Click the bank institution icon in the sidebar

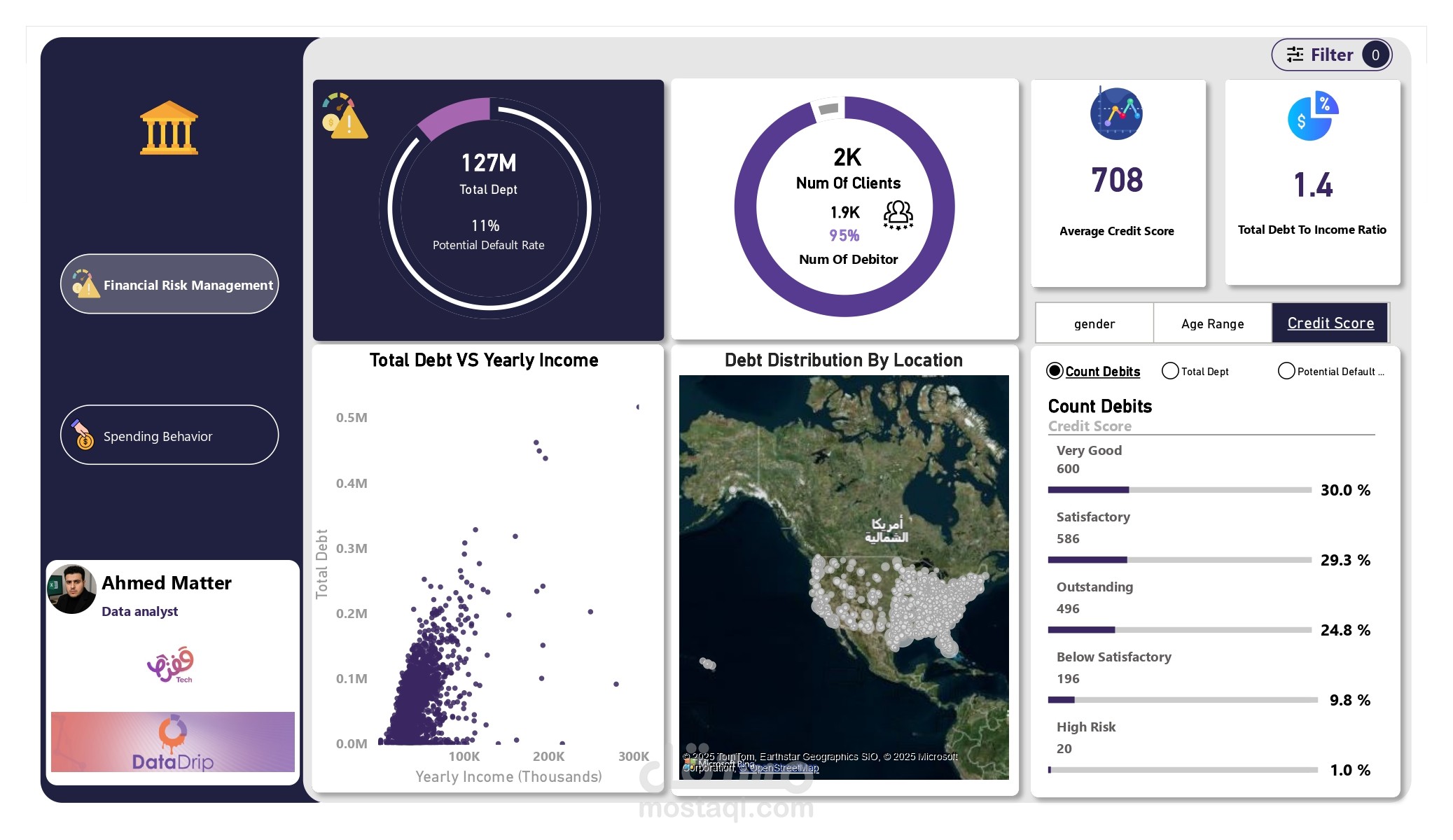(x=169, y=127)
